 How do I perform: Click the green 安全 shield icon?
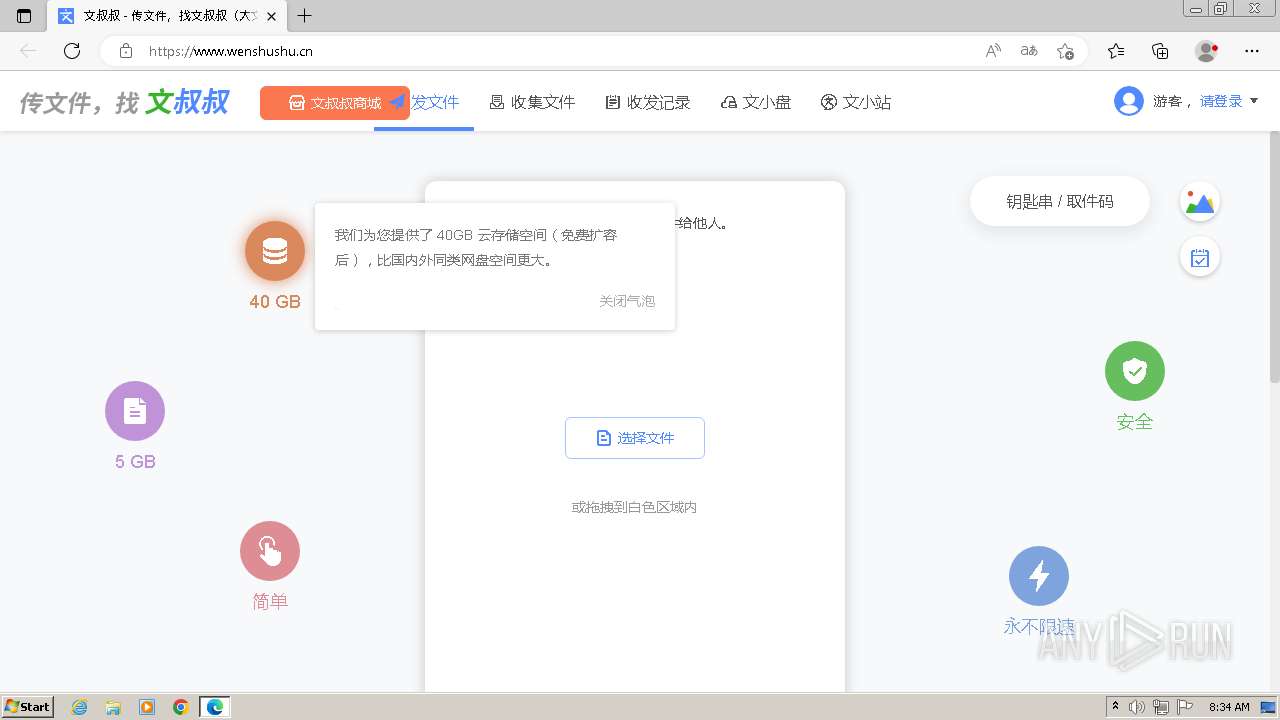(1135, 371)
